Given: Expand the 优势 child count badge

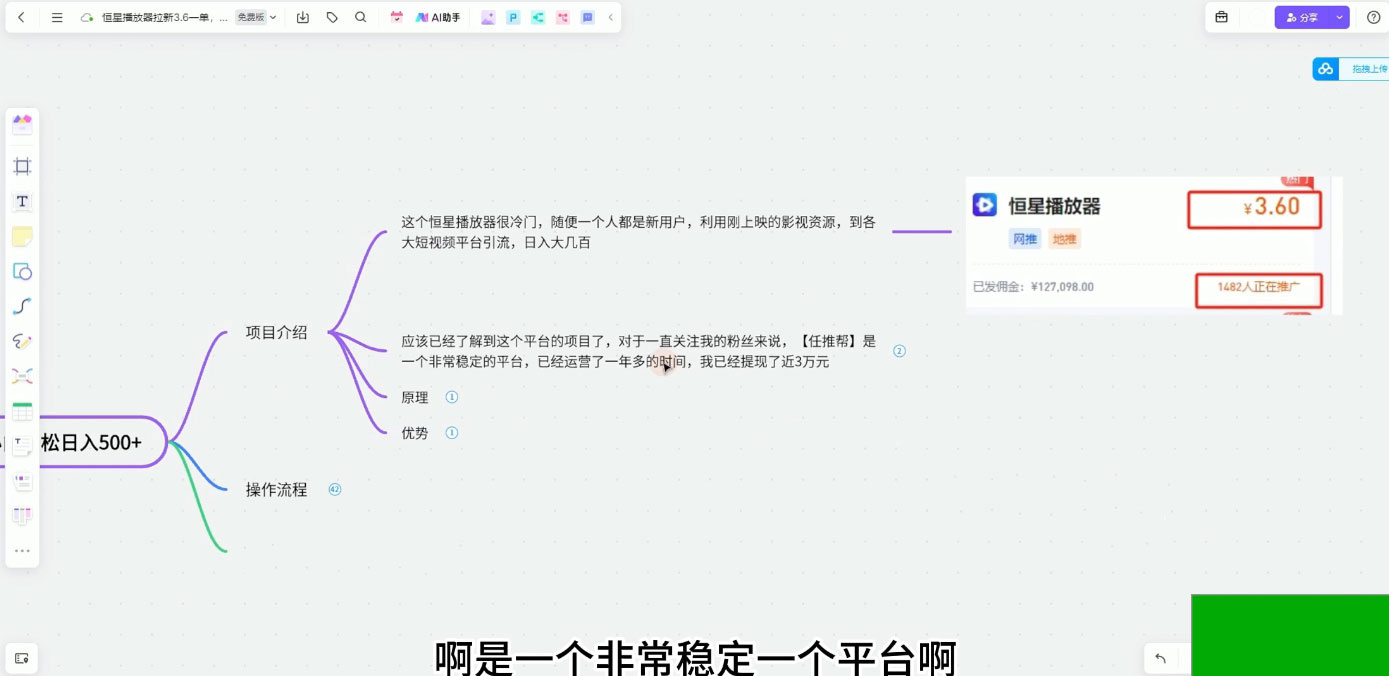Looking at the screenshot, I should [x=451, y=433].
